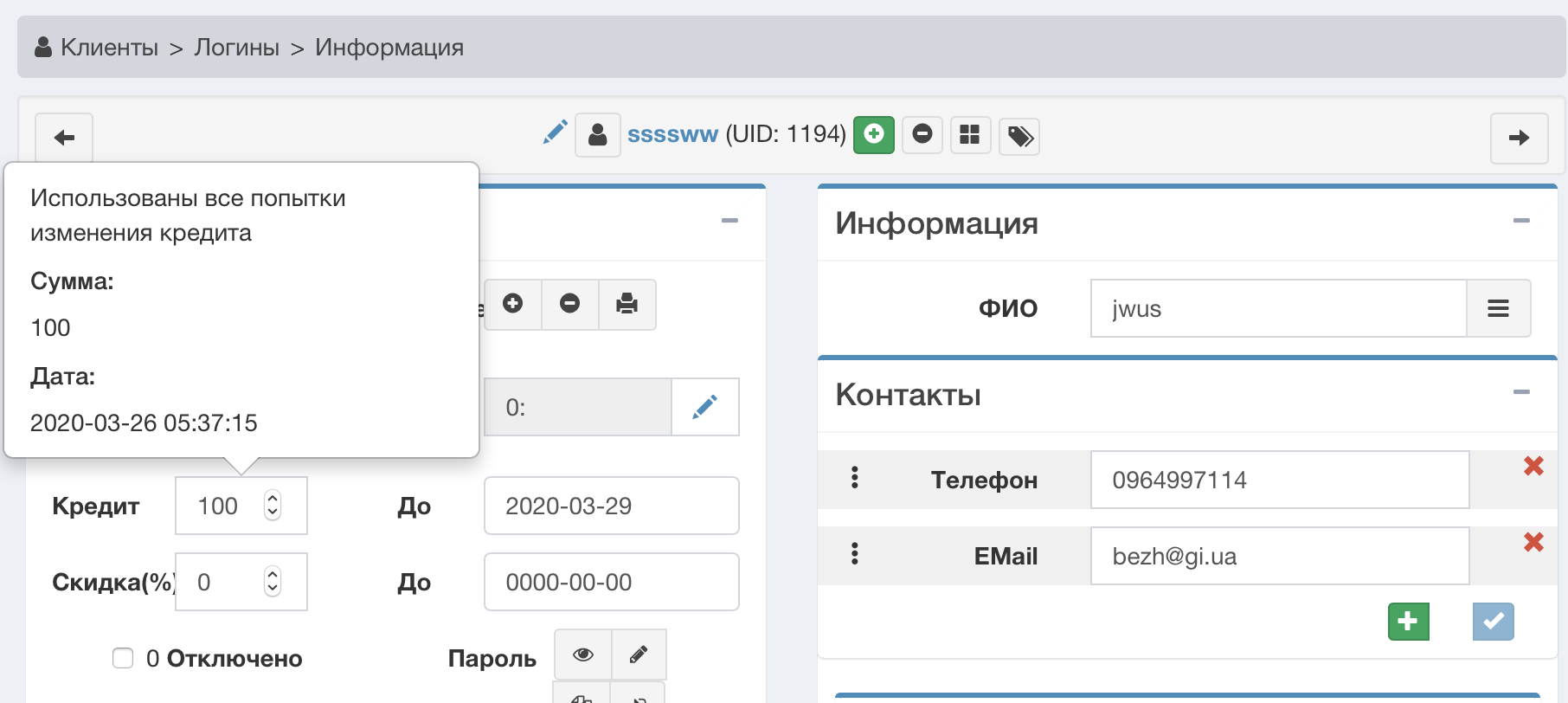Open the ФИО field menu button

click(x=1498, y=308)
